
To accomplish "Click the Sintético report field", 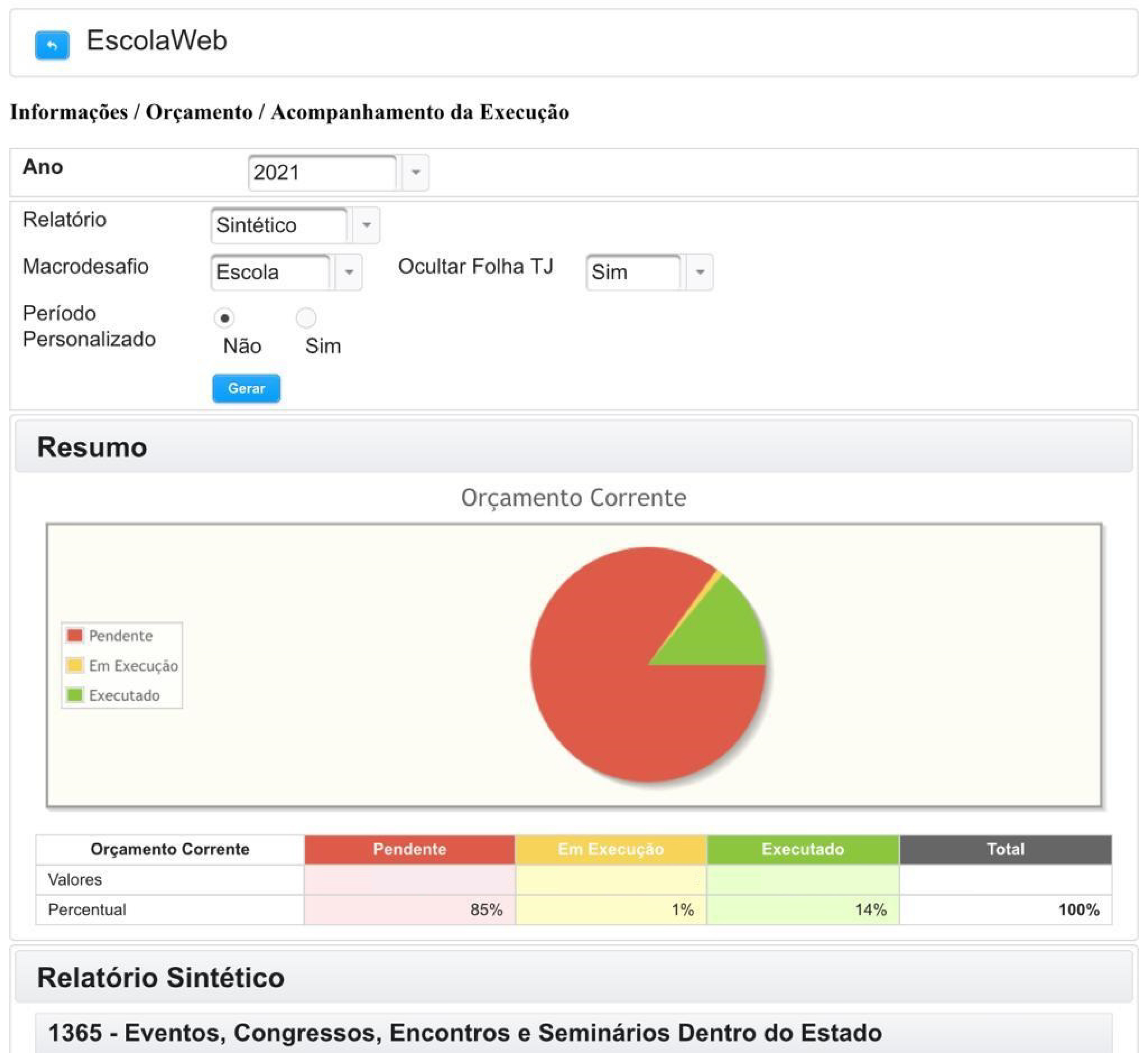I will pyautogui.click(x=279, y=225).
